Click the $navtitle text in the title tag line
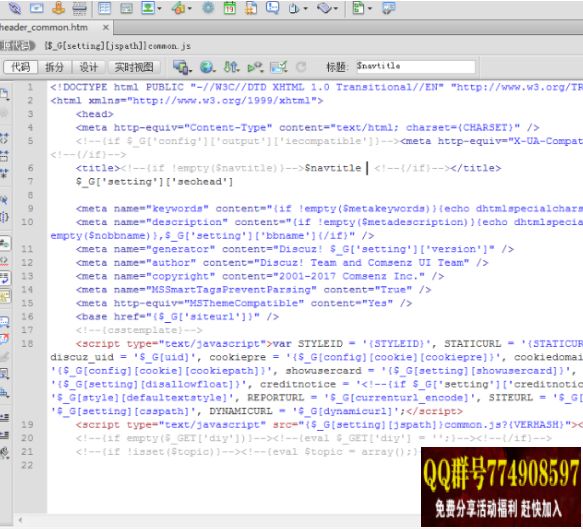 pyautogui.click(x=333, y=168)
